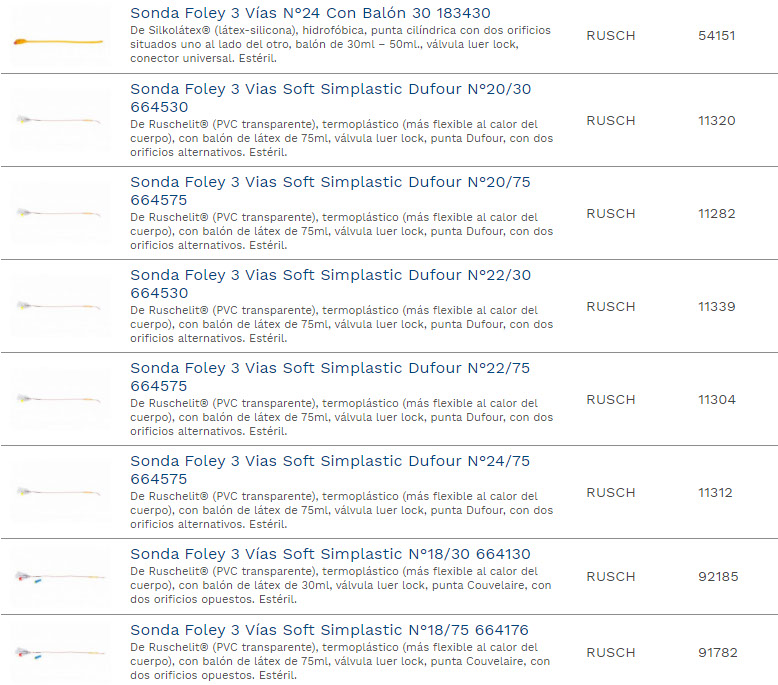Click Soft Simplastic N°18/30 664130 title
Viewport: 778px width, 685px height.
click(x=330, y=554)
